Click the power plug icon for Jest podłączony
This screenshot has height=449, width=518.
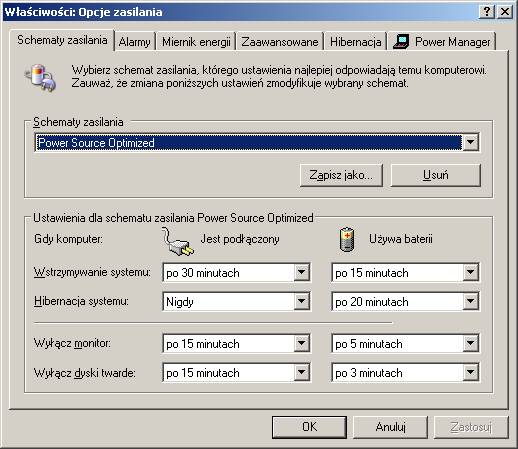click(177, 241)
